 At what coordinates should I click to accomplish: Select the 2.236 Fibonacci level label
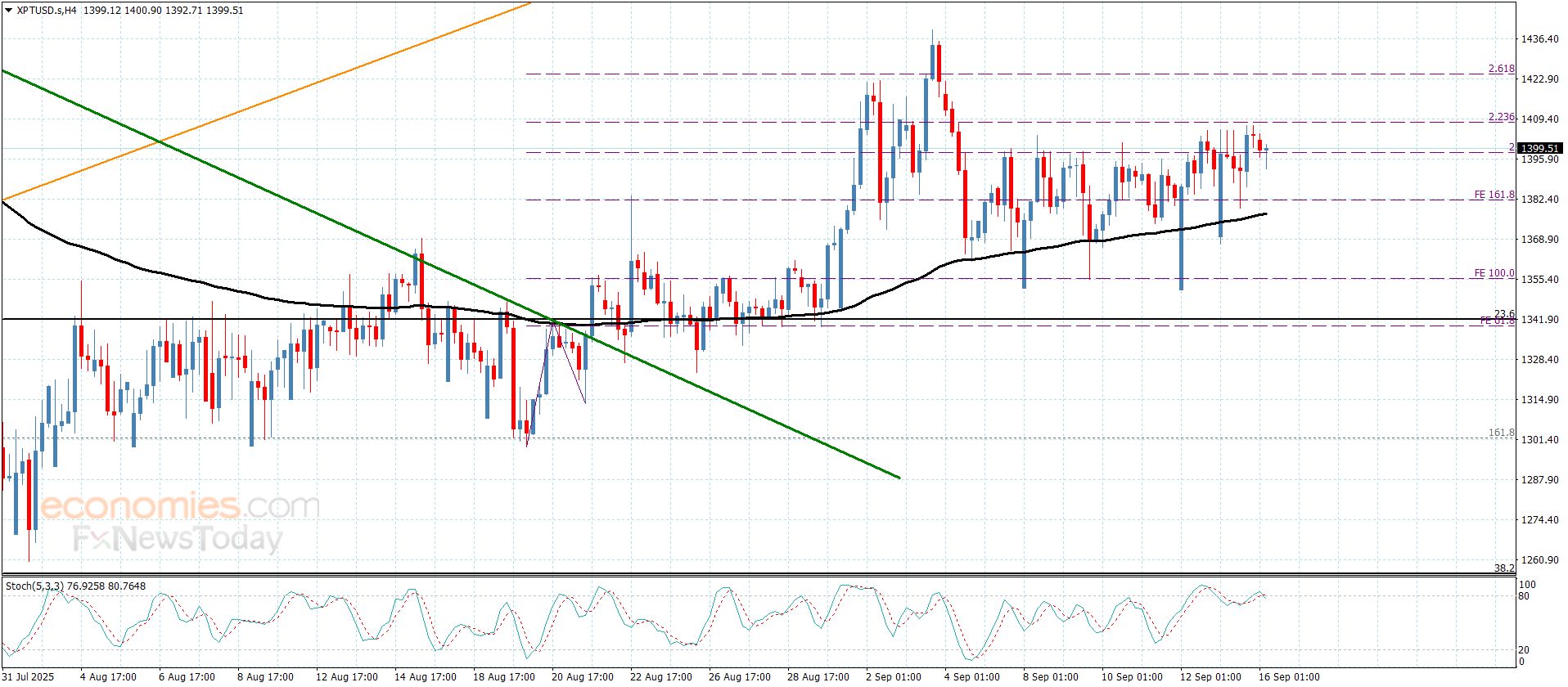click(x=1501, y=117)
